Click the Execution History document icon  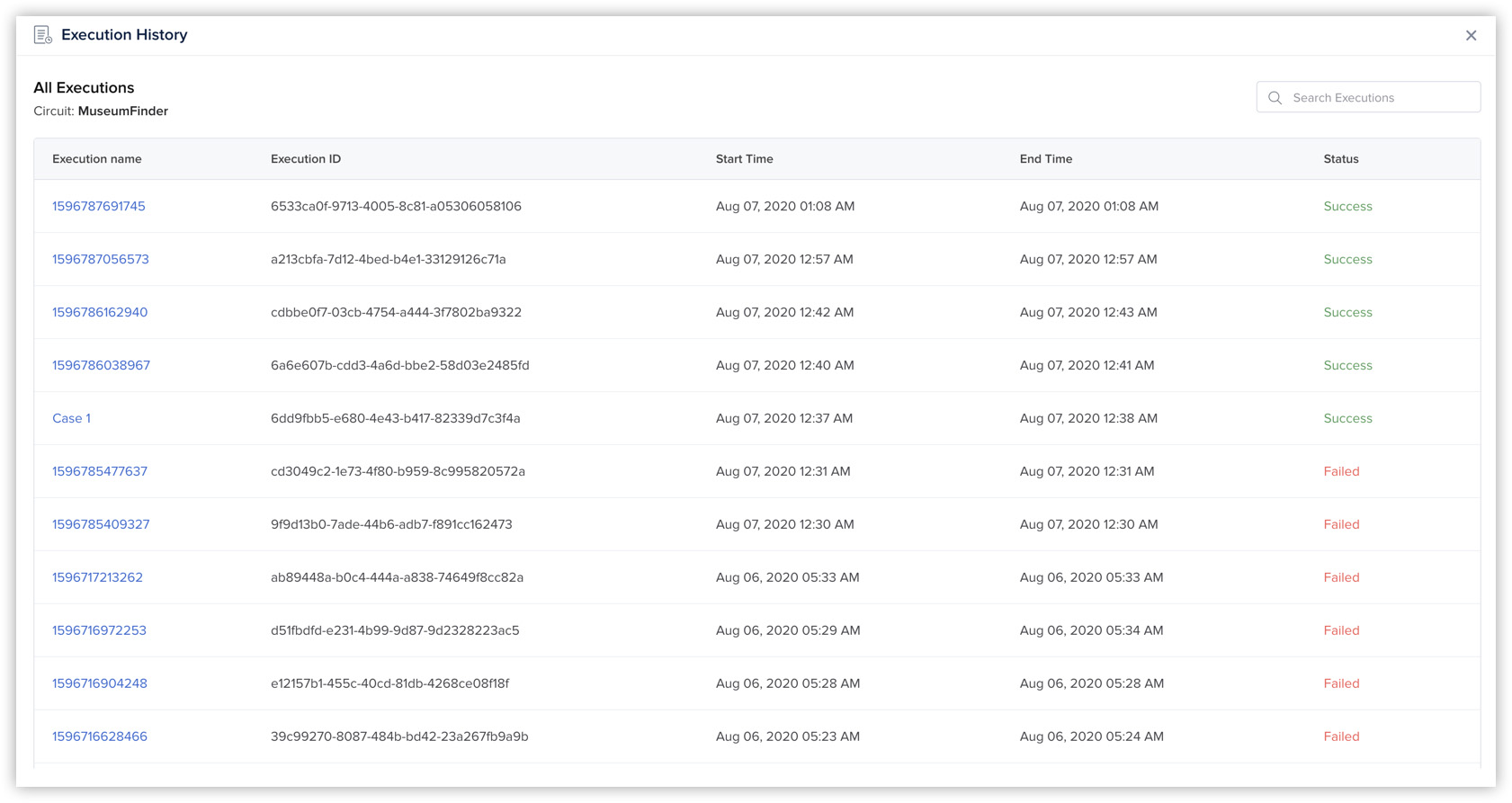pyautogui.click(x=42, y=35)
